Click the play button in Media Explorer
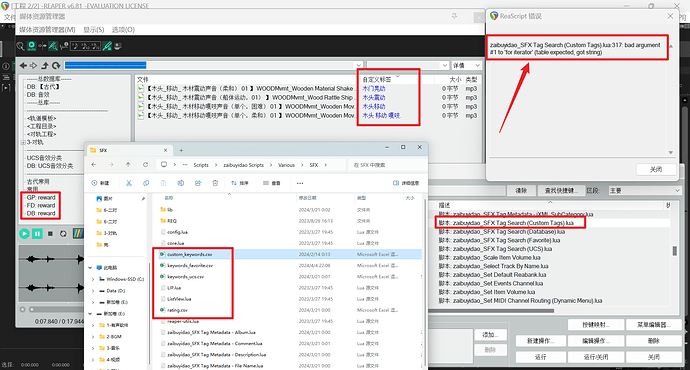 24,234
